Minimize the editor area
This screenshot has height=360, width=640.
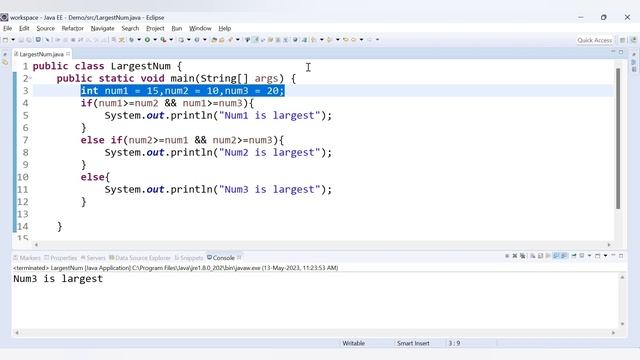613,52
